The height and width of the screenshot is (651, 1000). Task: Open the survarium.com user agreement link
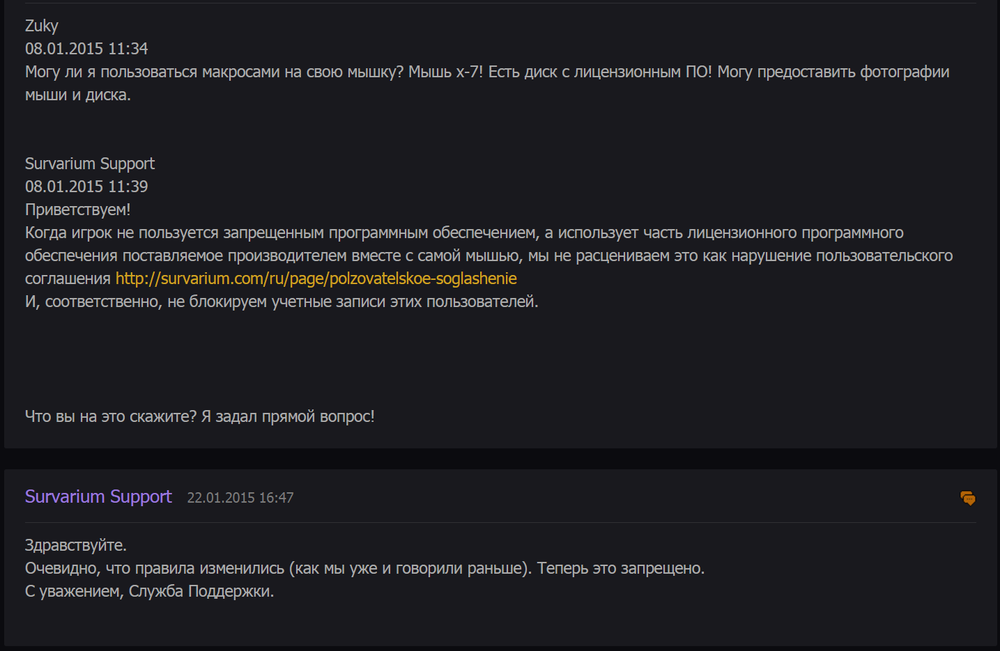pyautogui.click(x=316, y=279)
